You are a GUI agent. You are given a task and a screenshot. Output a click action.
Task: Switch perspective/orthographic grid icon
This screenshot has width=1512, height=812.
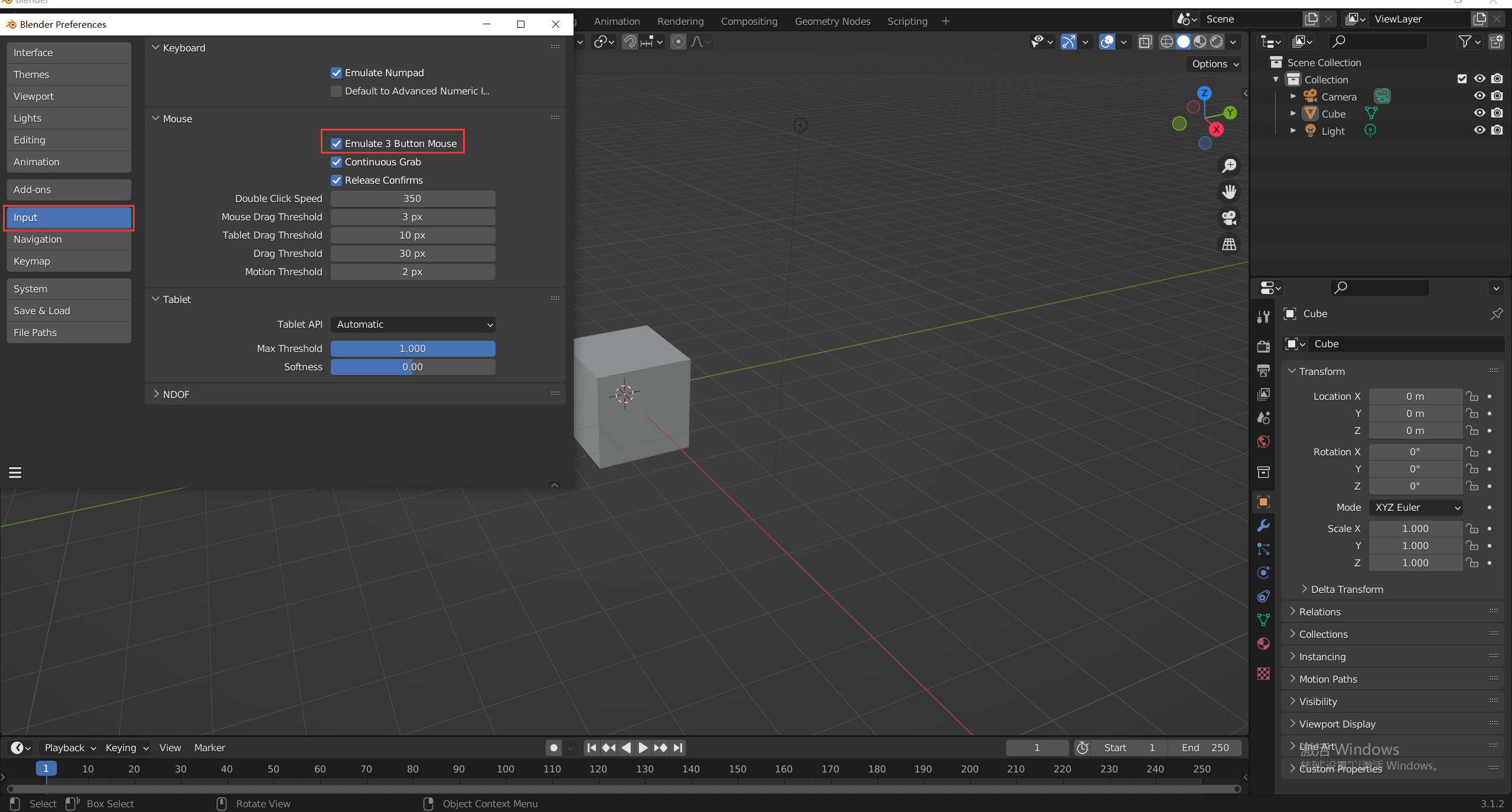1229,244
